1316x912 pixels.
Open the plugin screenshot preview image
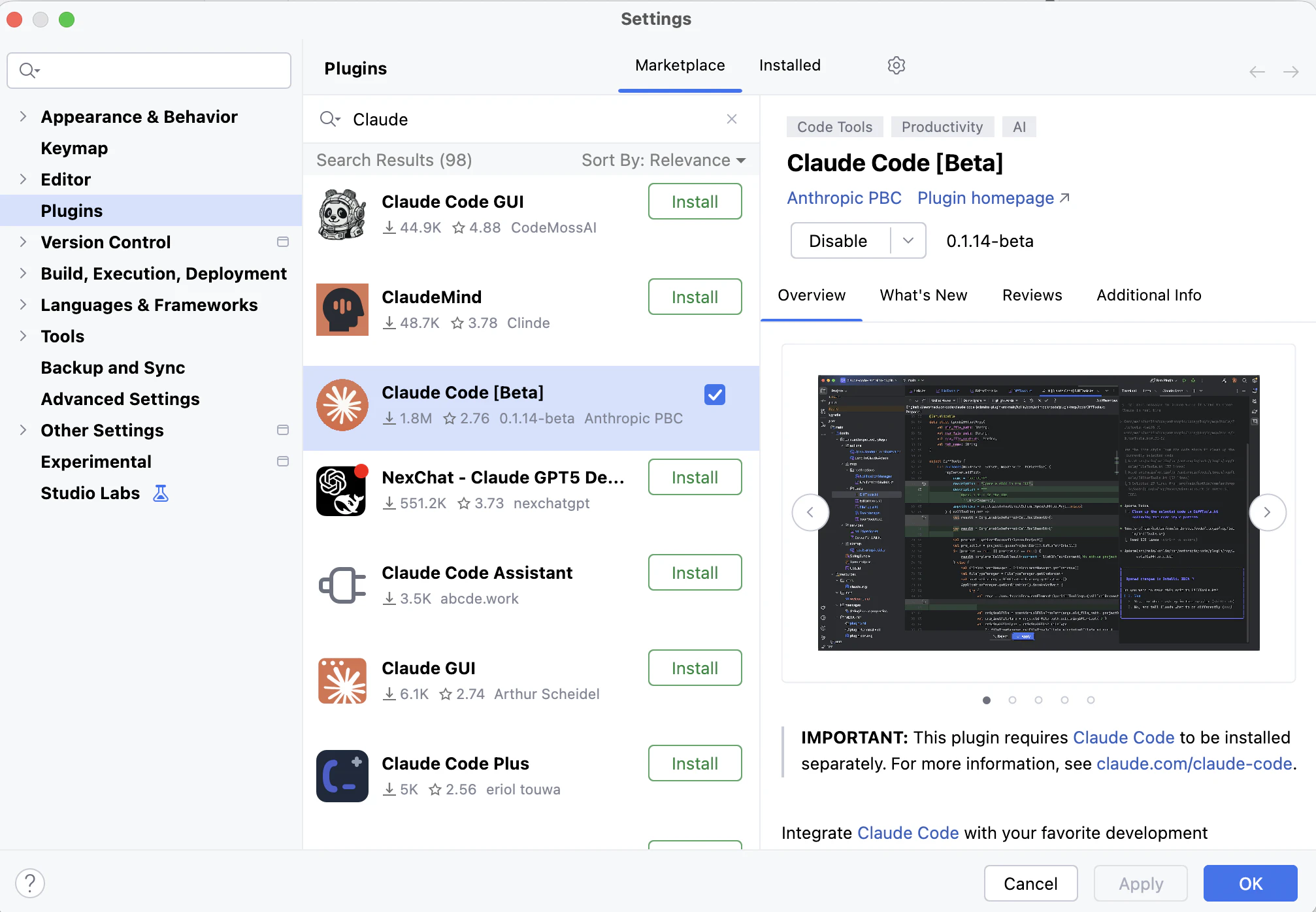point(1038,512)
